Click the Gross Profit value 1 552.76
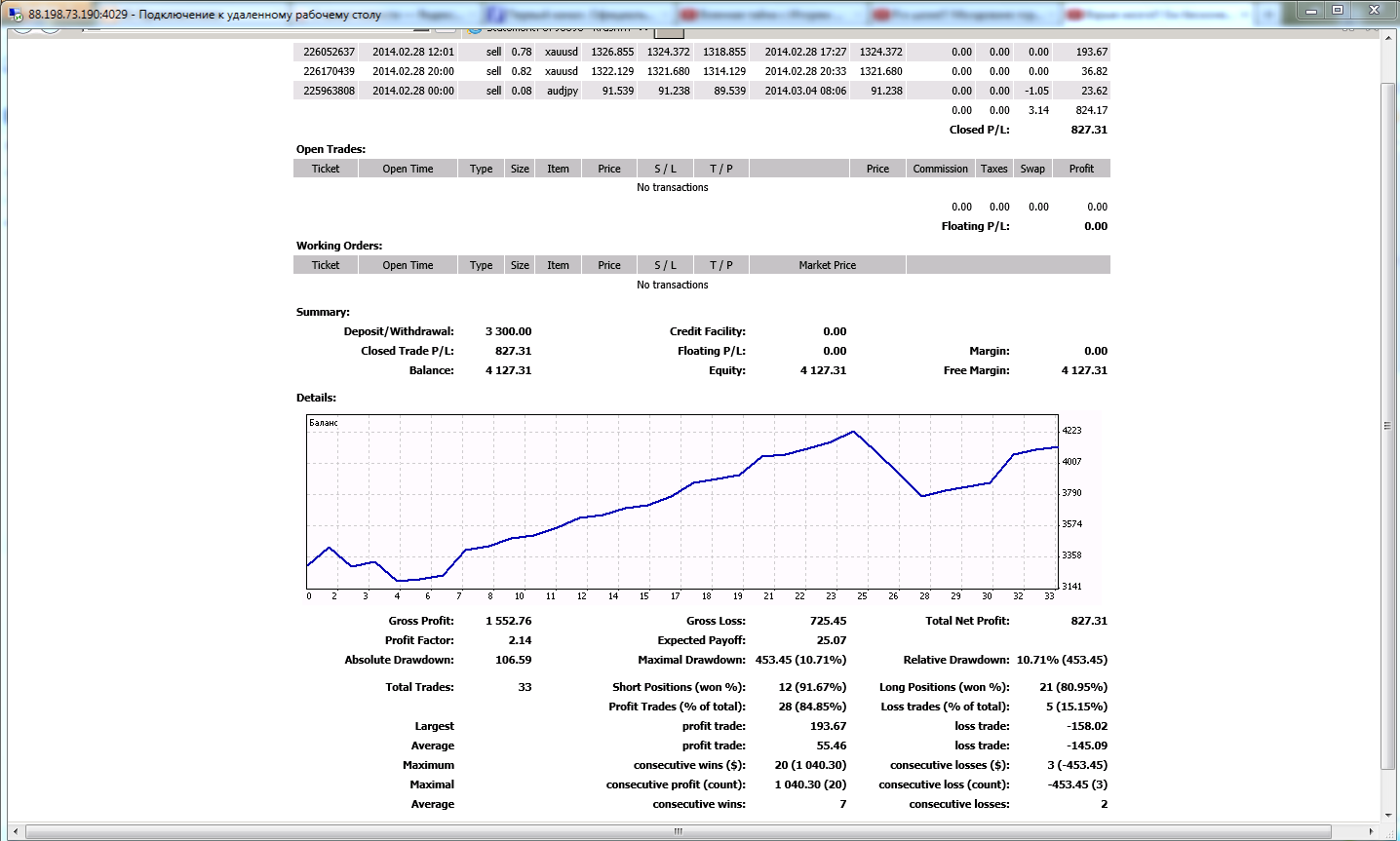Viewport: 1400px width, 841px height. (508, 621)
